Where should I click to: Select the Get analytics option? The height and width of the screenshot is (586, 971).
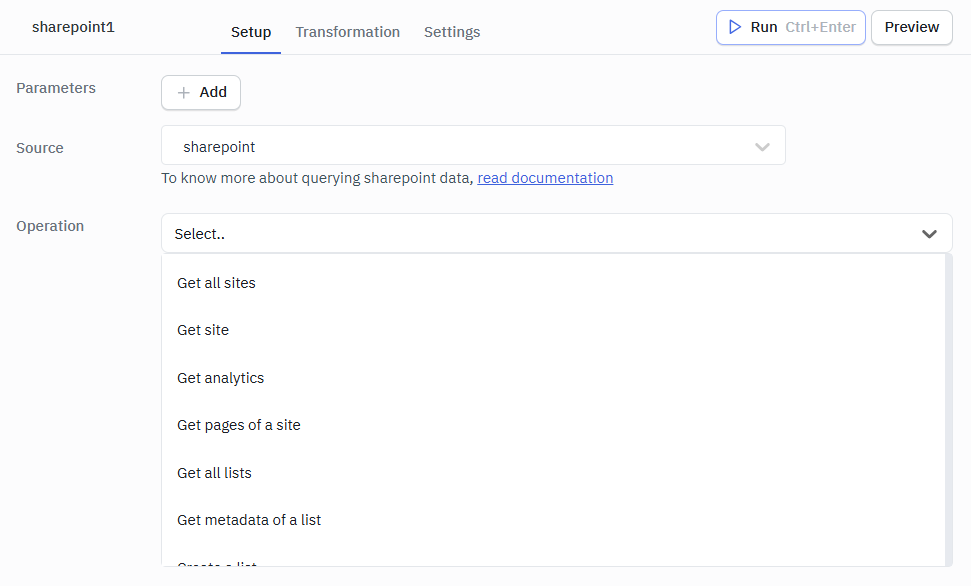(553, 378)
